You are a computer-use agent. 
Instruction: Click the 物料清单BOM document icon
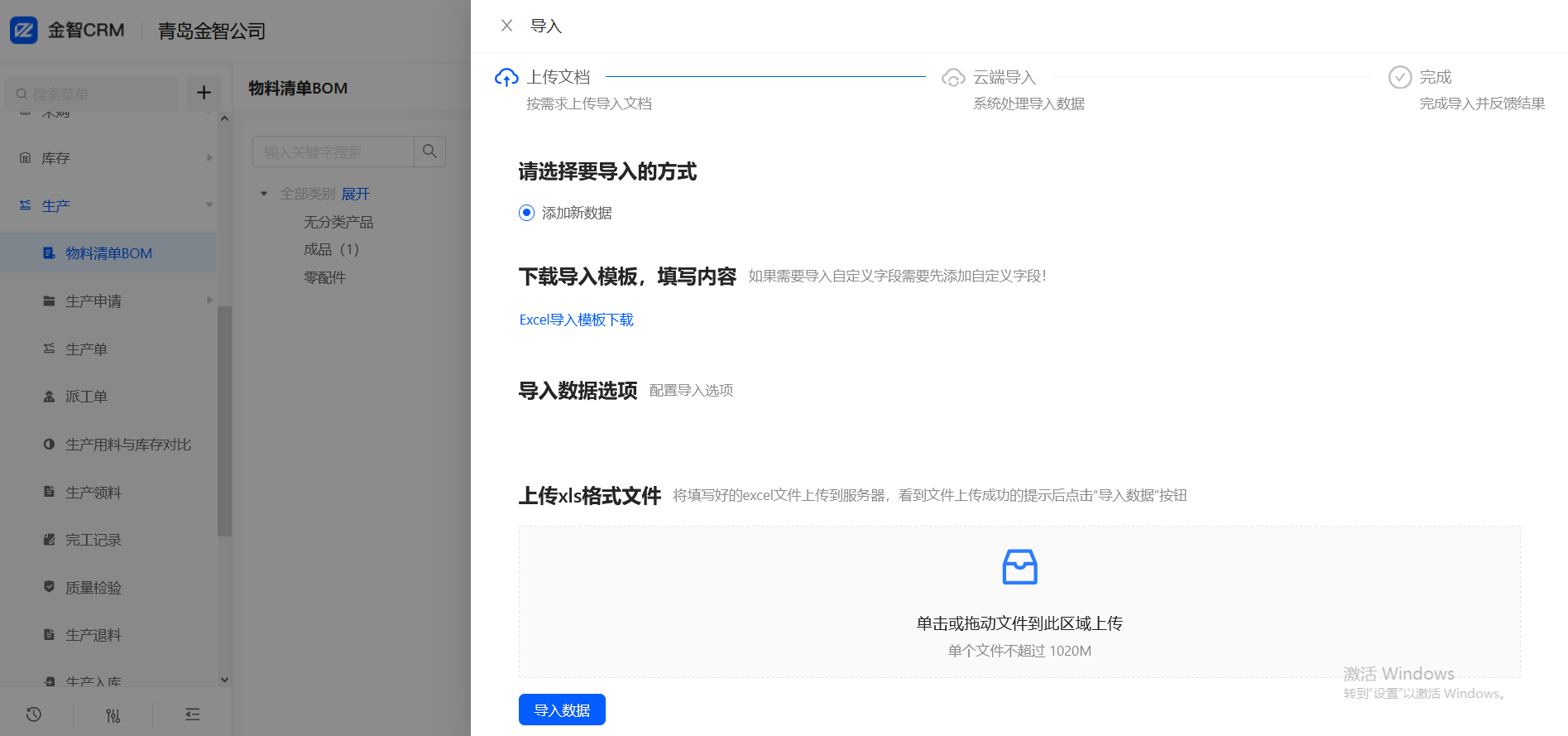click(49, 253)
